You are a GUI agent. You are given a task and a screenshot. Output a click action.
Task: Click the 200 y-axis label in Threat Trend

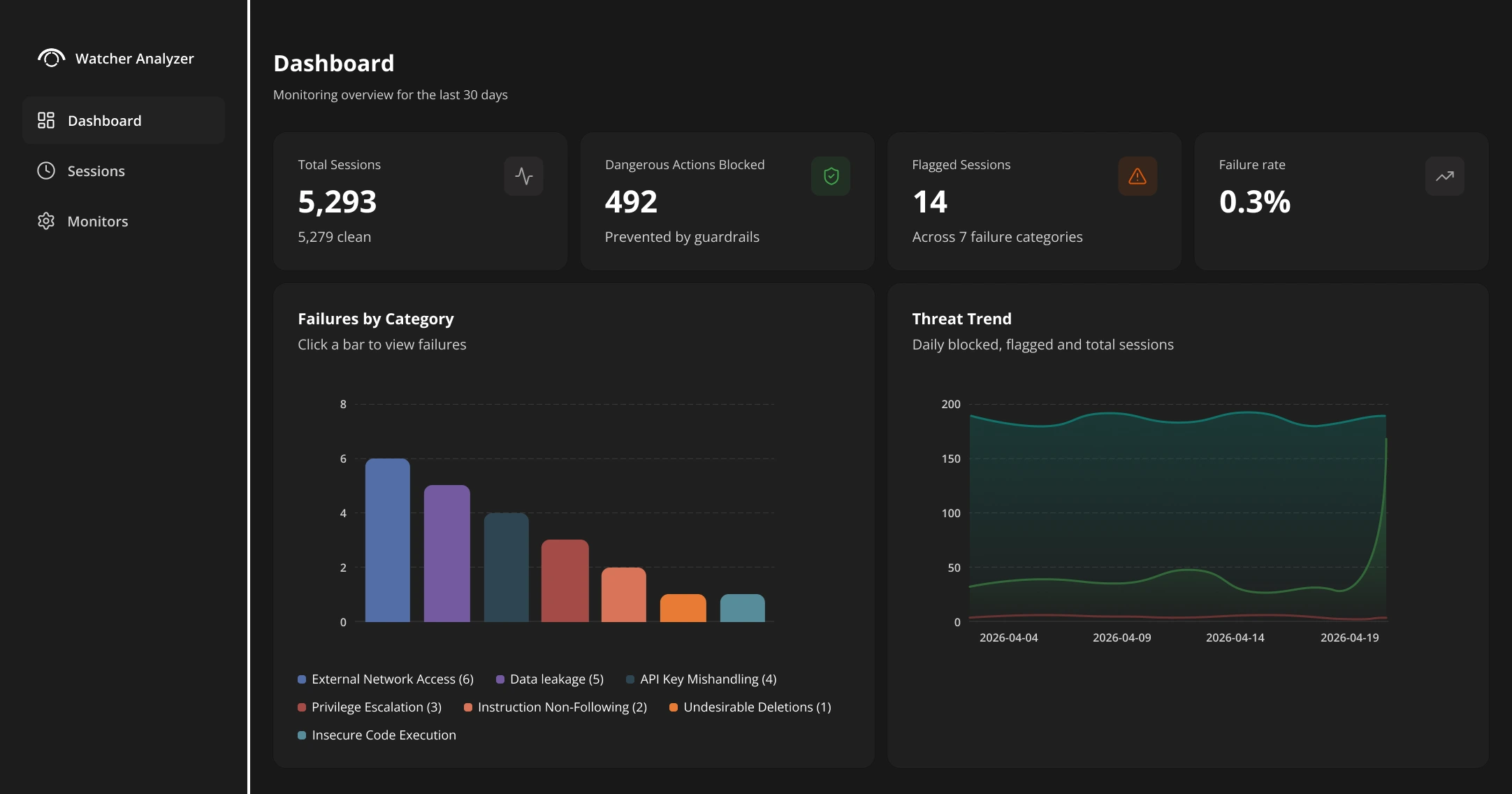(x=951, y=404)
